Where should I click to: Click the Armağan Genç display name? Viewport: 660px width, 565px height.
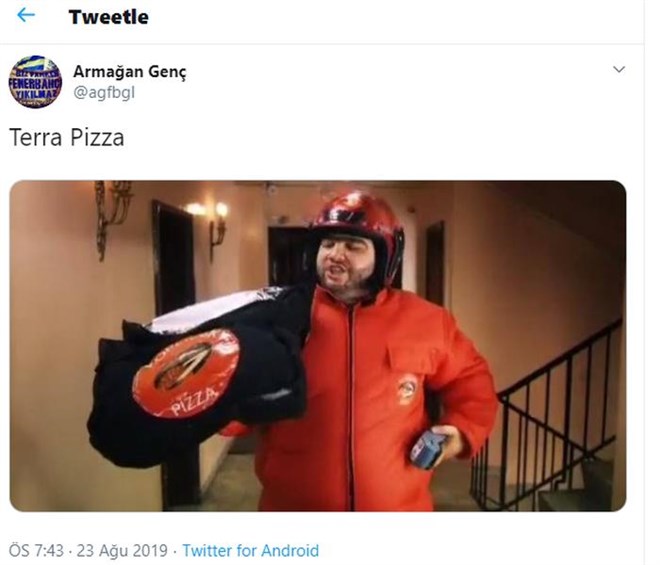click(130, 72)
